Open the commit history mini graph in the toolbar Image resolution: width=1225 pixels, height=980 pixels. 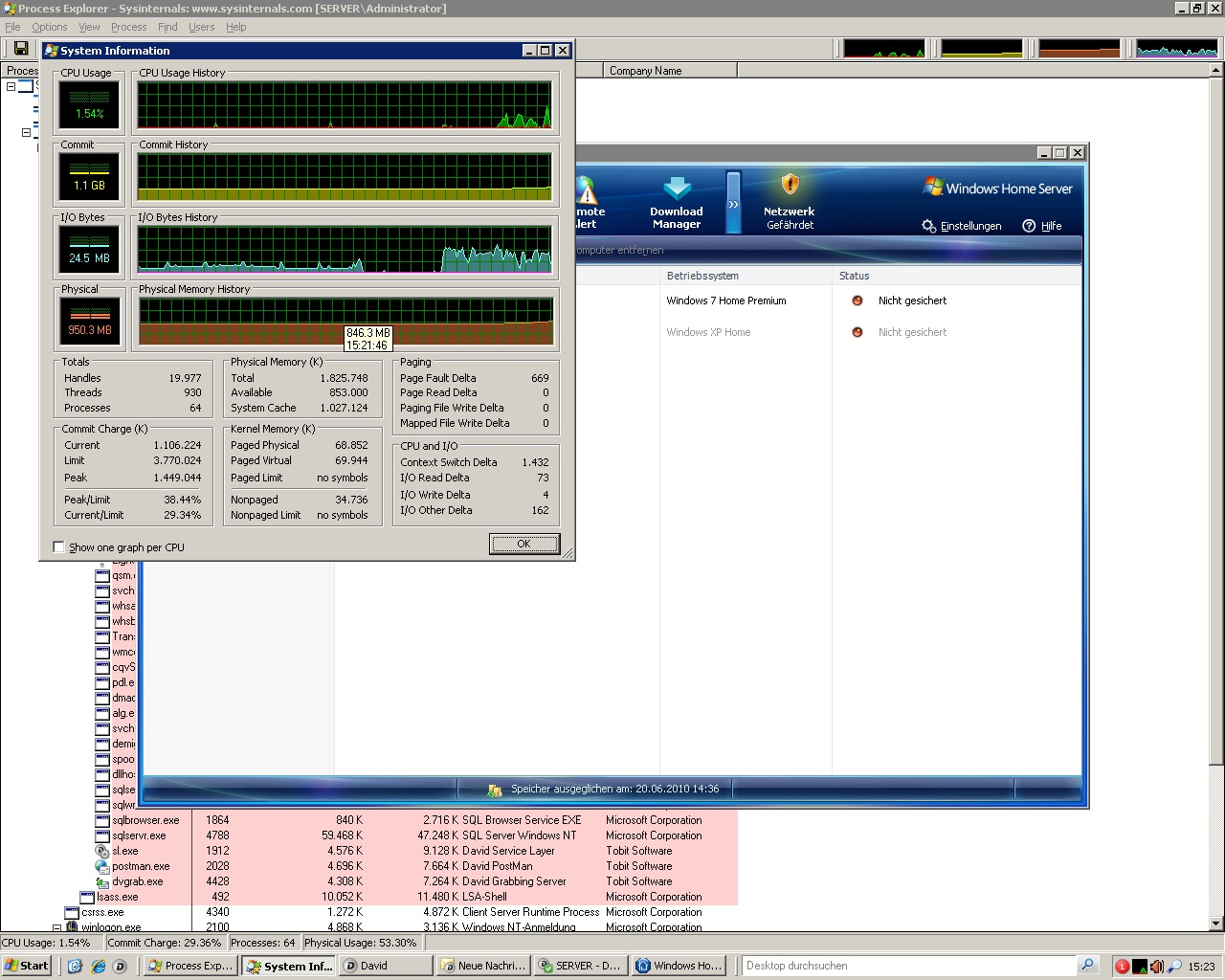coord(982,48)
